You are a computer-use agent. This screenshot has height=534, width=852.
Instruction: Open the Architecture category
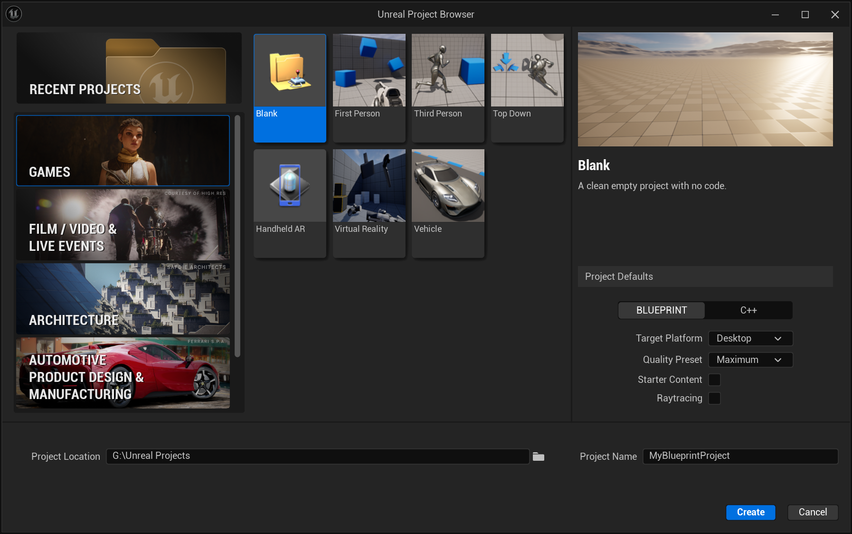(123, 299)
